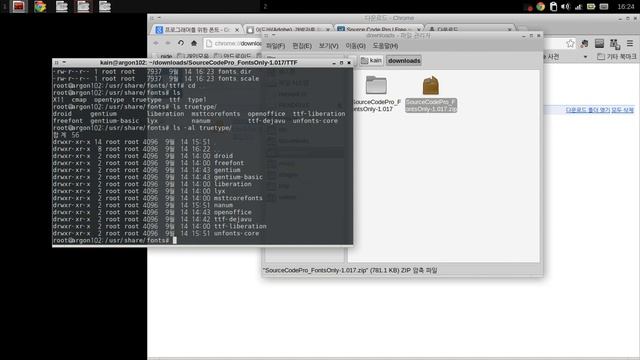Open the 사전 bookmark folder
Image resolution: width=640 pixels, height=360 pixels.
tap(552, 56)
